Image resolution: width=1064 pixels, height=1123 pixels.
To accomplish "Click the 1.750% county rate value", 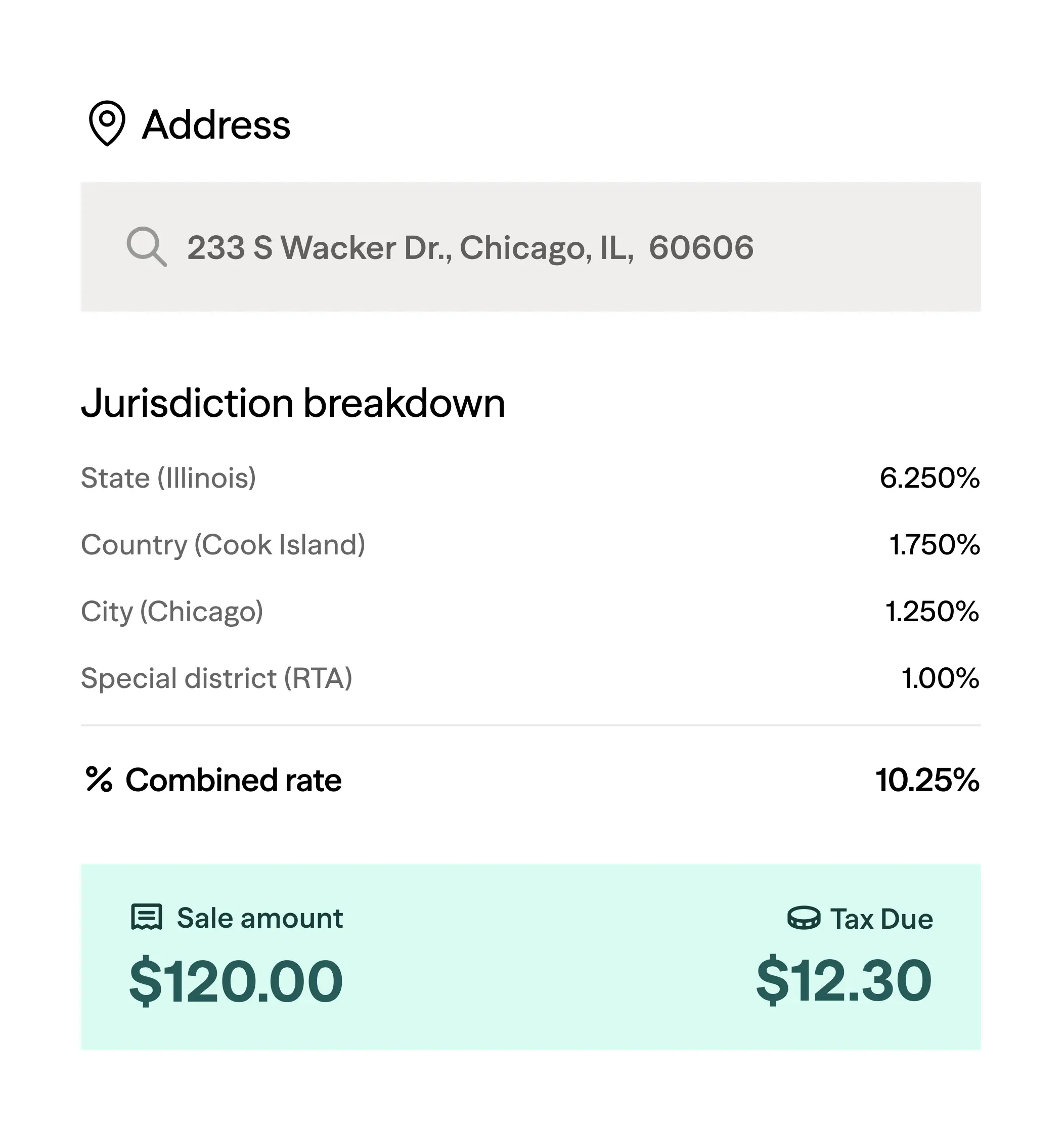I will [934, 545].
